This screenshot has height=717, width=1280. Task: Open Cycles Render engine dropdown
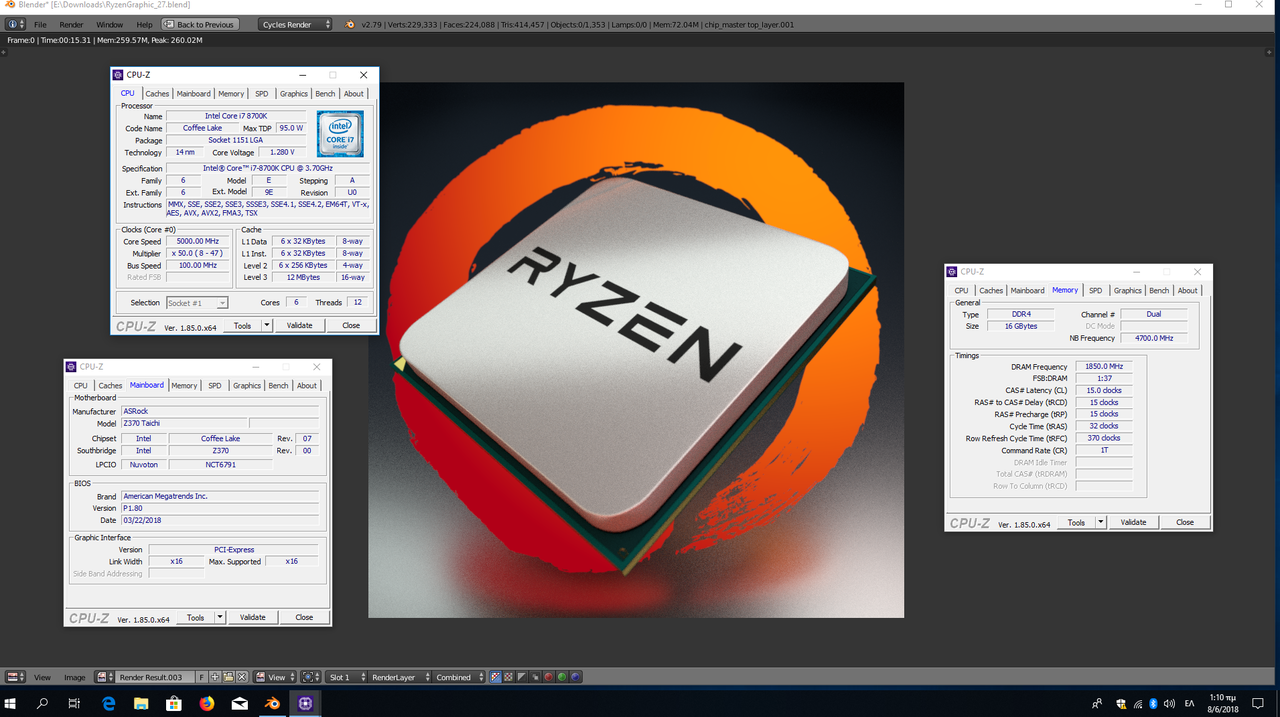(295, 24)
